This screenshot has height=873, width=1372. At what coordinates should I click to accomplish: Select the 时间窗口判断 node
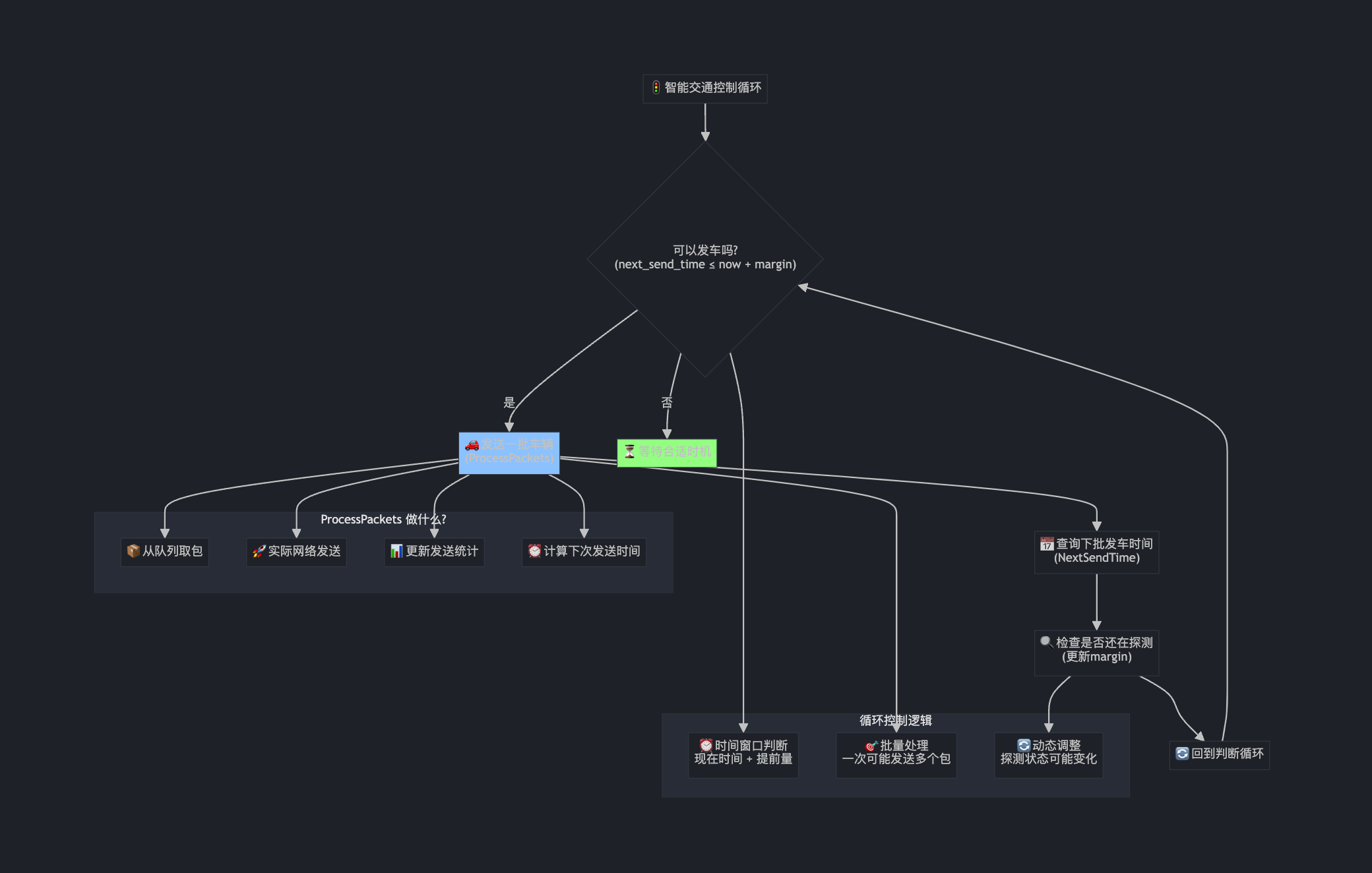click(743, 756)
